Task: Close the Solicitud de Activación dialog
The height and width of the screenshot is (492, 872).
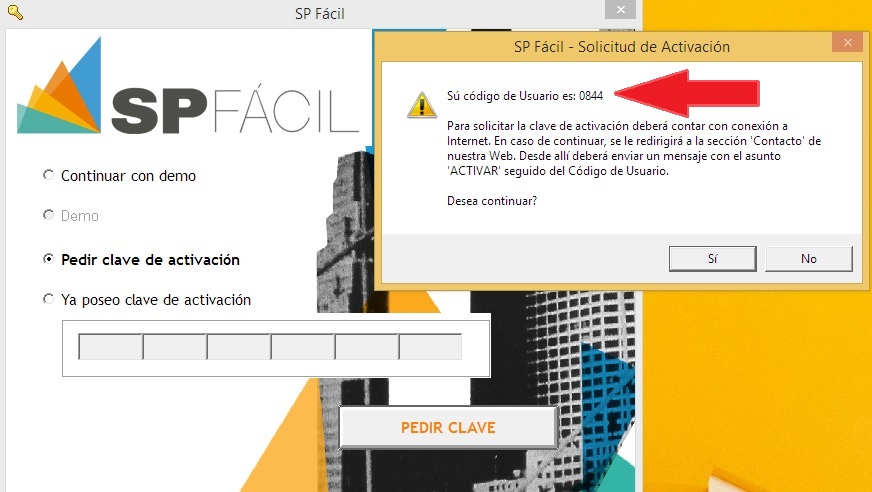Action: (848, 42)
